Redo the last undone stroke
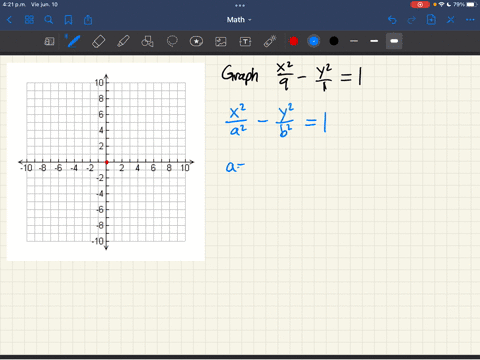This screenshot has width=480, height=360. pyautogui.click(x=412, y=20)
